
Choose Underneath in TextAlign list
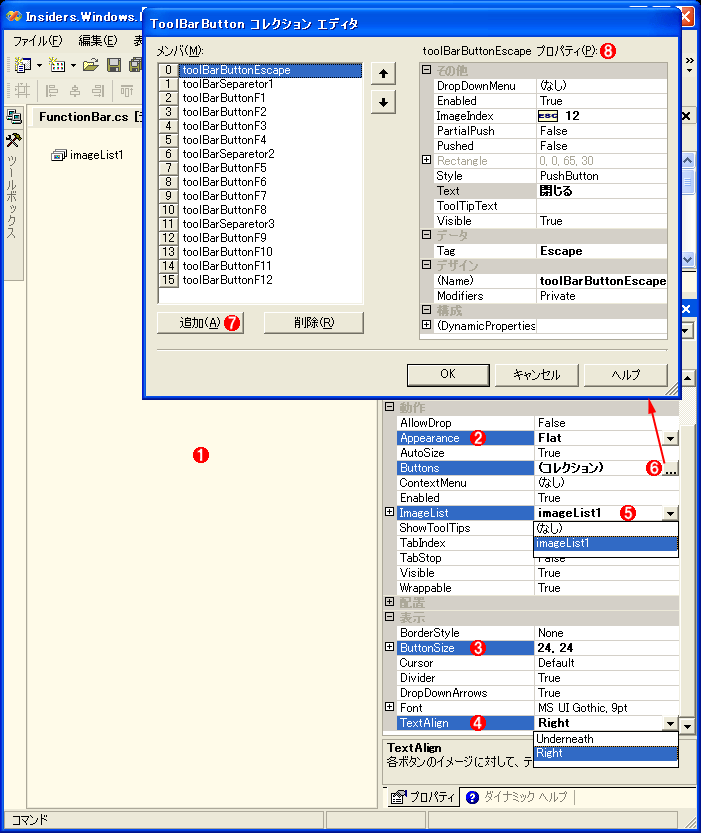tap(605, 739)
